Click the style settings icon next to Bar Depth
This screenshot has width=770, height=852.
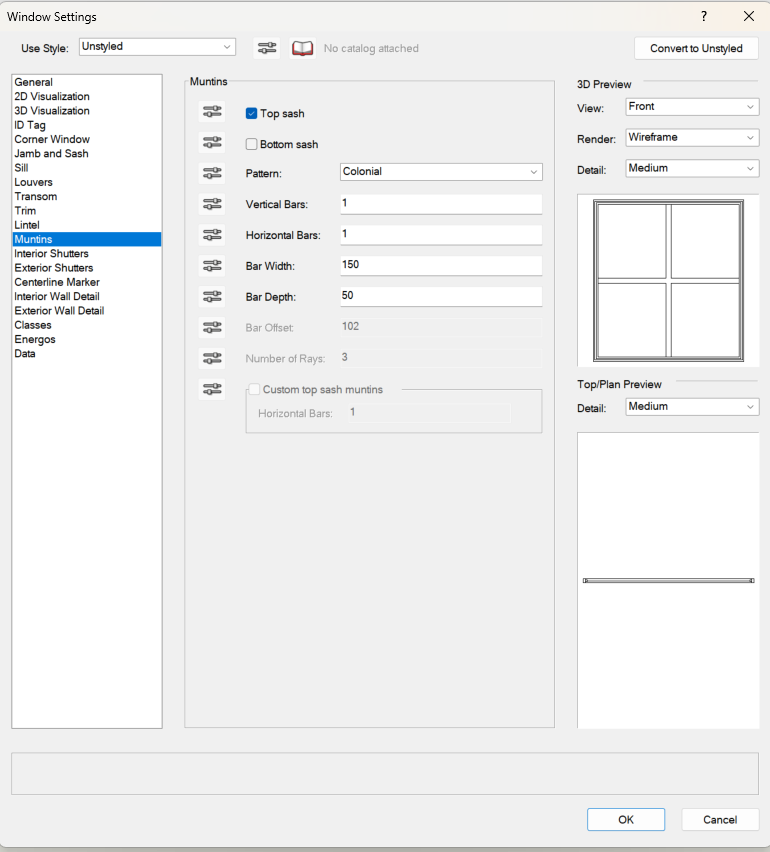click(212, 296)
